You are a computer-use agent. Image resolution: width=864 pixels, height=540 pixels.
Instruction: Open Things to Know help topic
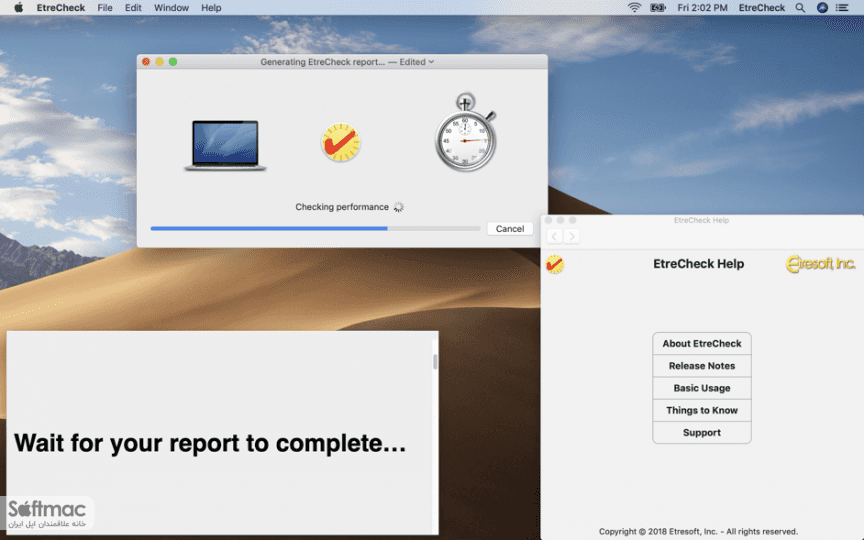tap(702, 411)
